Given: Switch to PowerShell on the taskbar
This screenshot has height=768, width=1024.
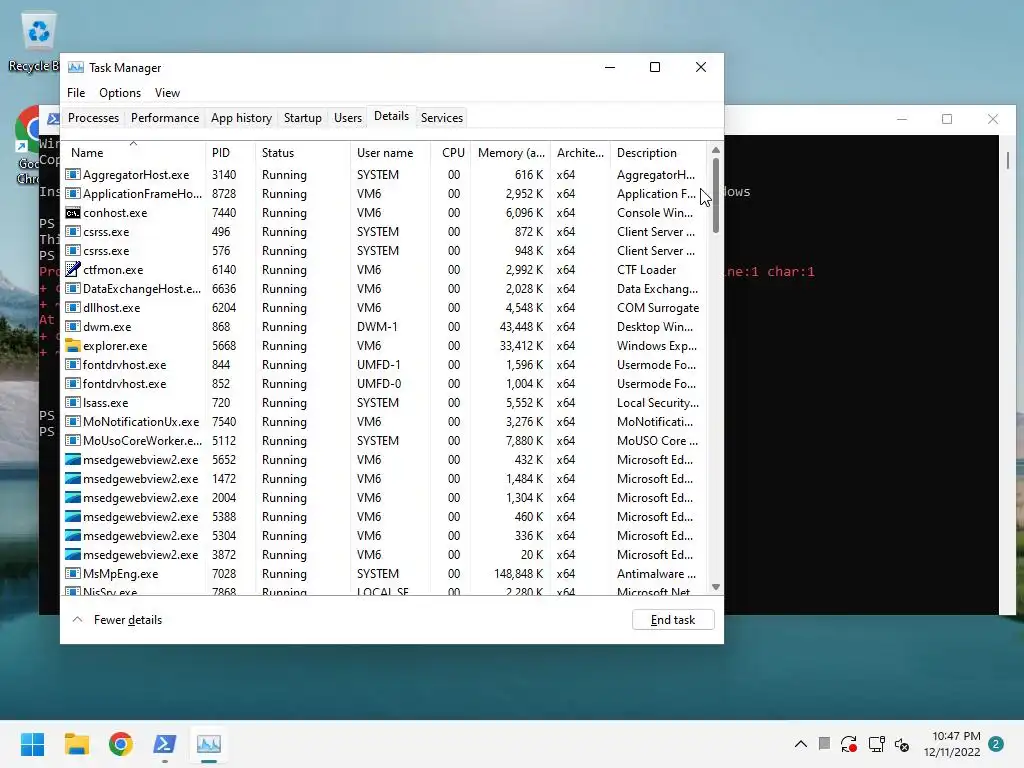Looking at the screenshot, I should click(165, 744).
